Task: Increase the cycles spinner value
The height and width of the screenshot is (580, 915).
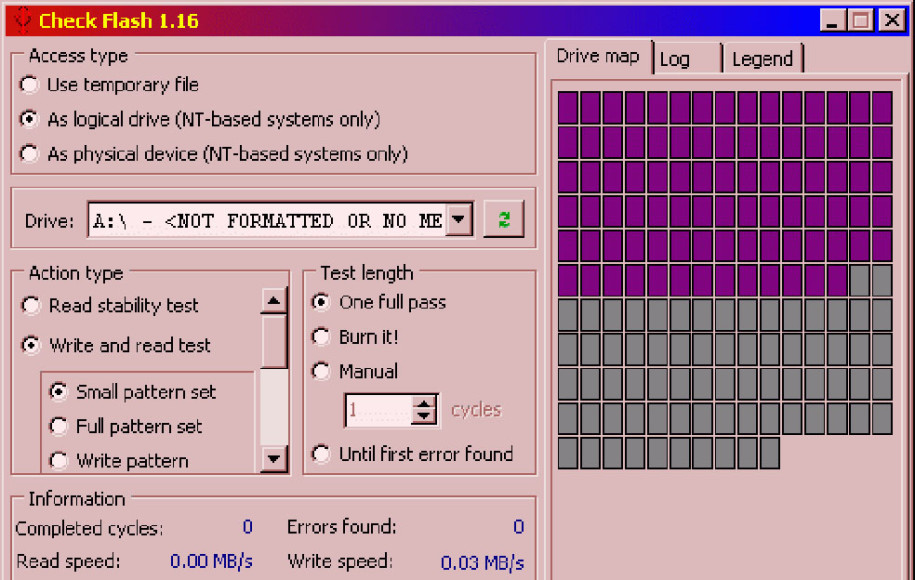Action: point(424,402)
